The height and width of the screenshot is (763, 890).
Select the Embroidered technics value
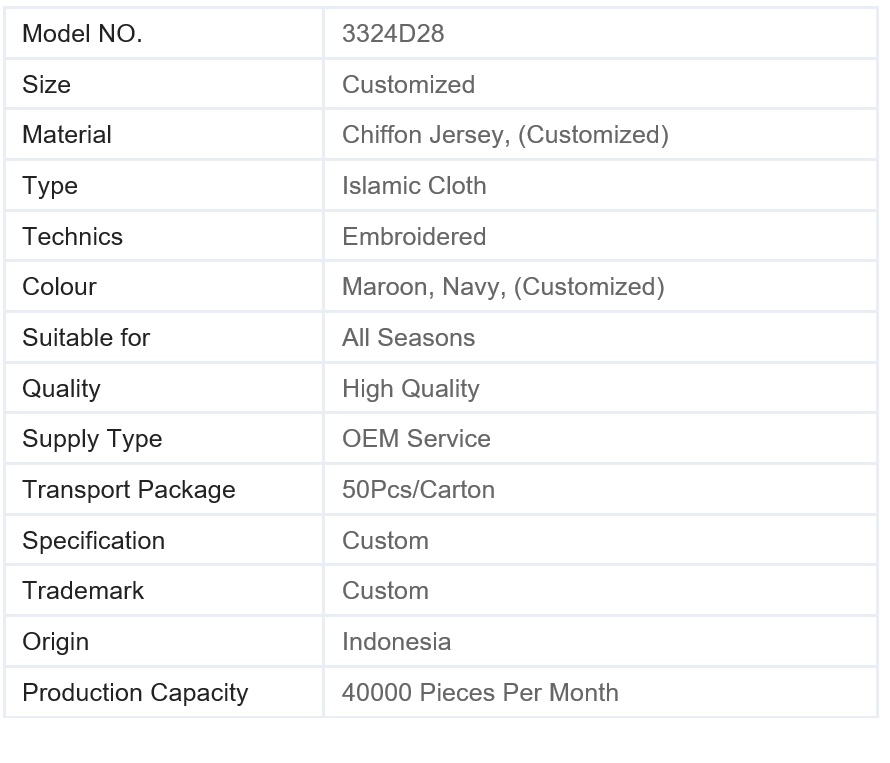click(x=414, y=237)
